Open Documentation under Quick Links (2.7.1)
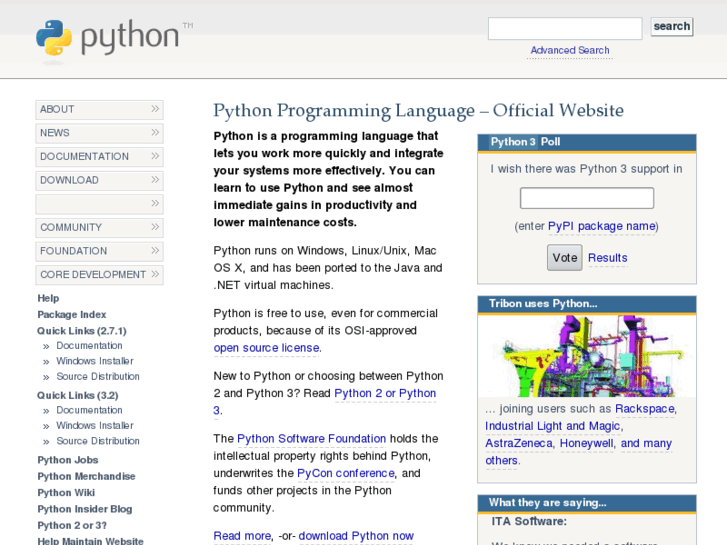 coord(89,346)
